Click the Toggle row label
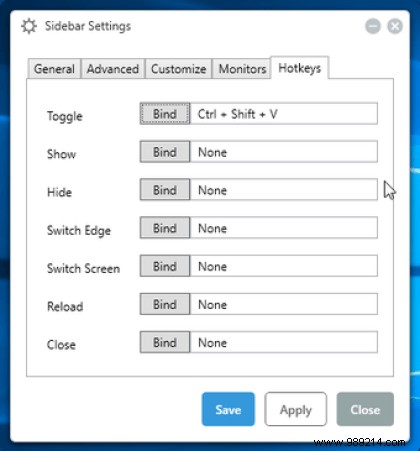This screenshot has height=451, width=420. click(65, 116)
